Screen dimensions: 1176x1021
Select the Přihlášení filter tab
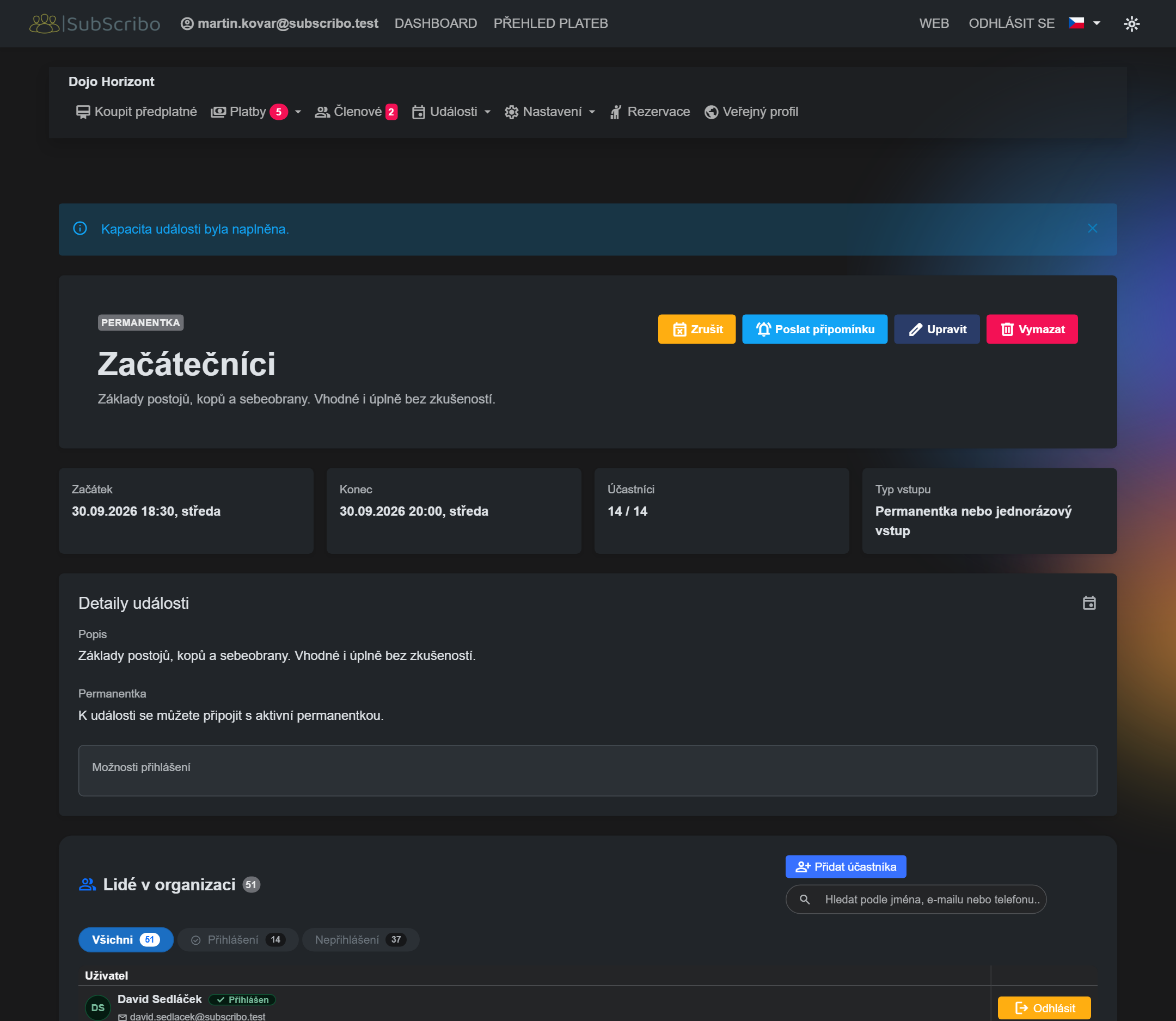pos(237,939)
